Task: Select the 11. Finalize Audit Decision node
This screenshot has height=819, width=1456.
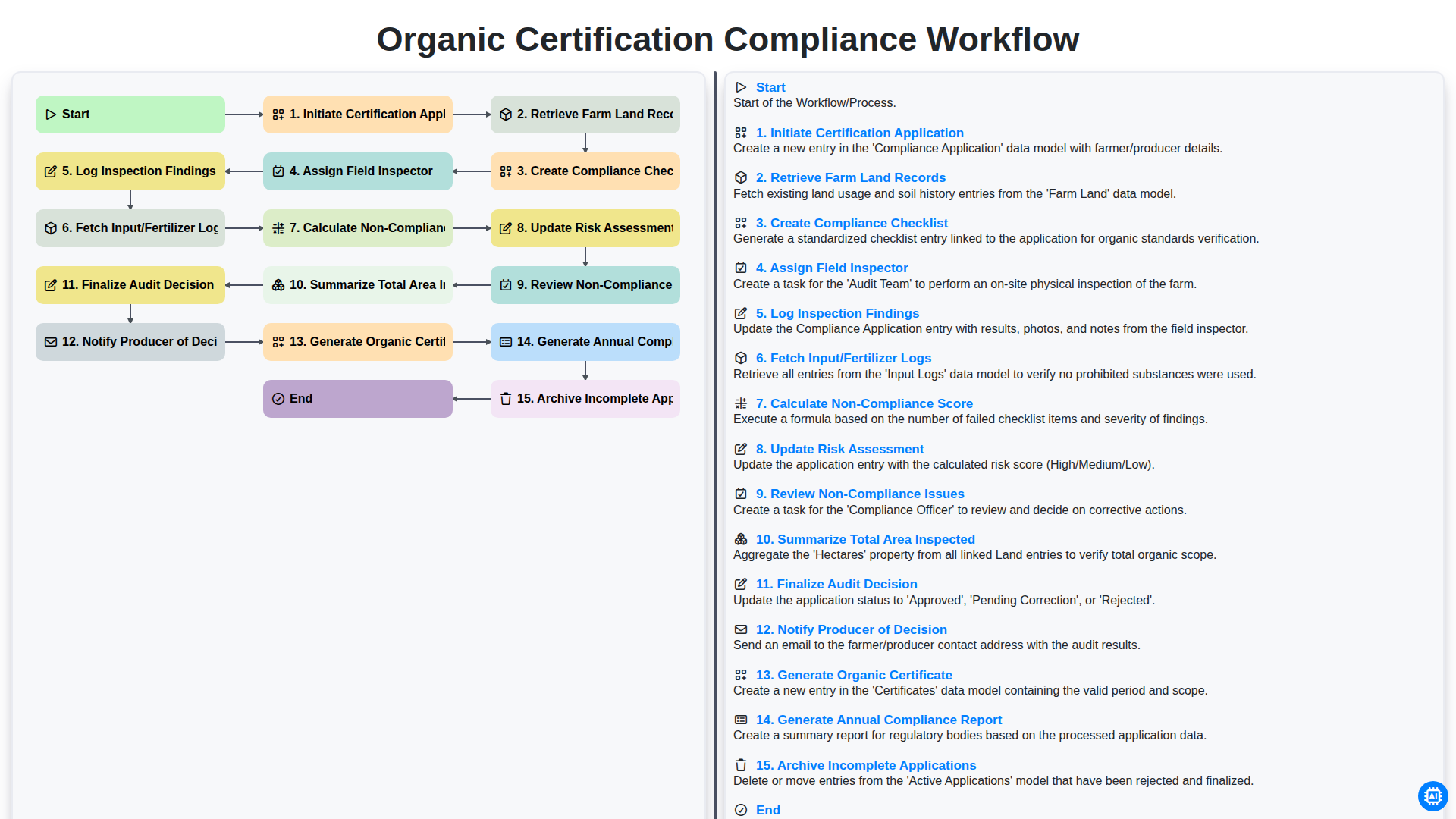Action: click(x=130, y=285)
